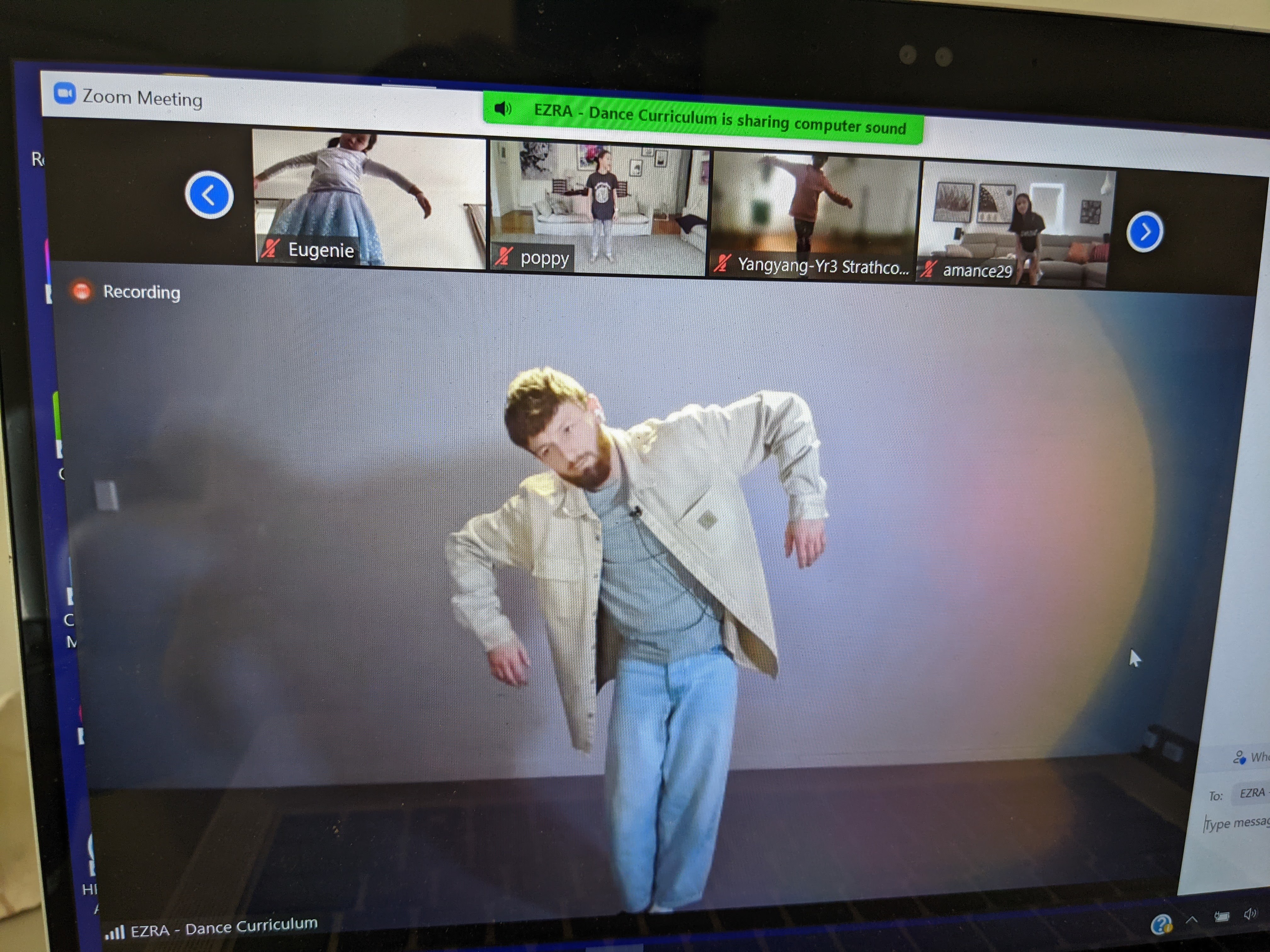
Task: Click the signal strength bars icon
Action: coord(114,932)
